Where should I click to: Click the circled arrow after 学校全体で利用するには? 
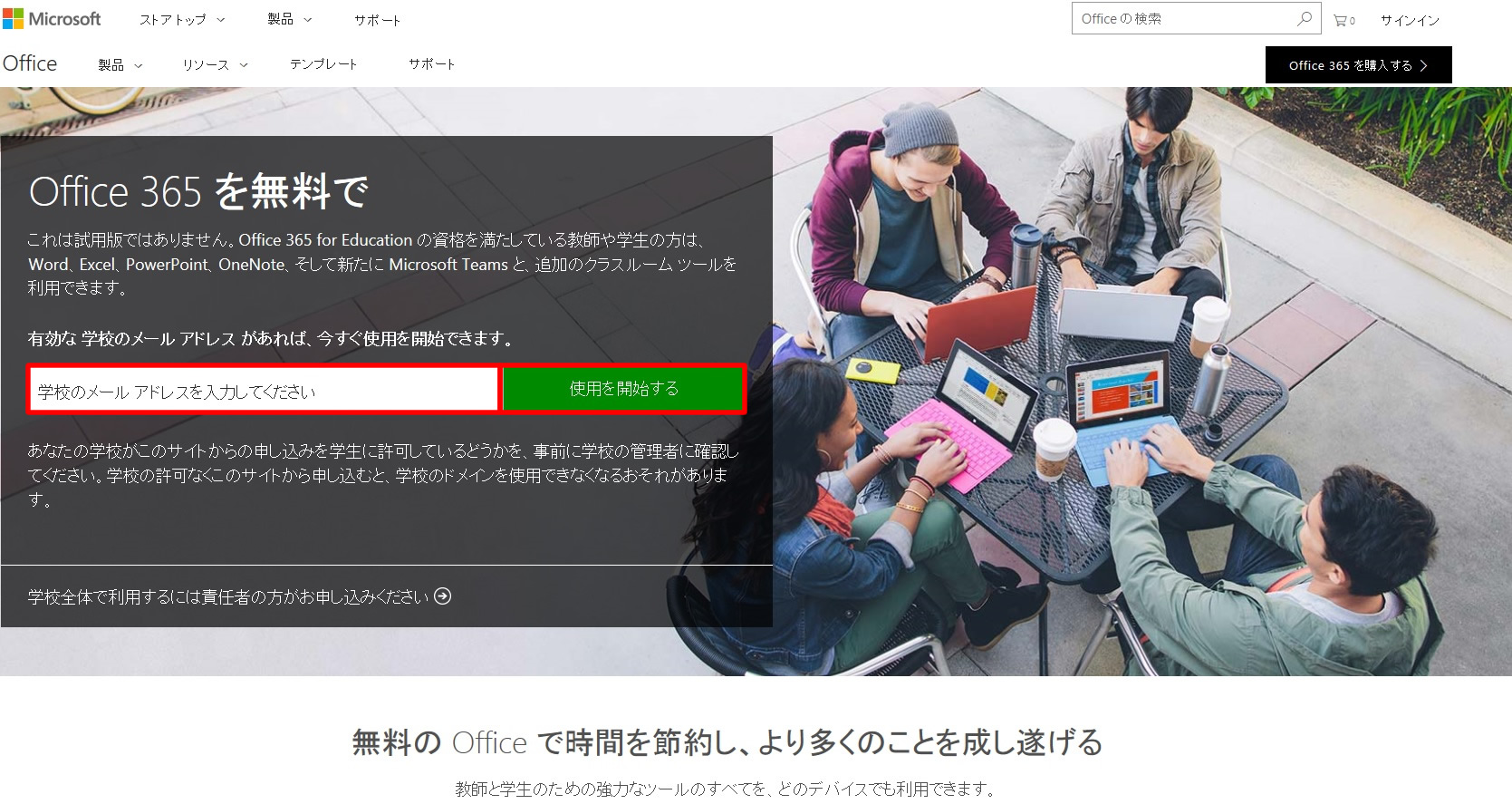(442, 596)
